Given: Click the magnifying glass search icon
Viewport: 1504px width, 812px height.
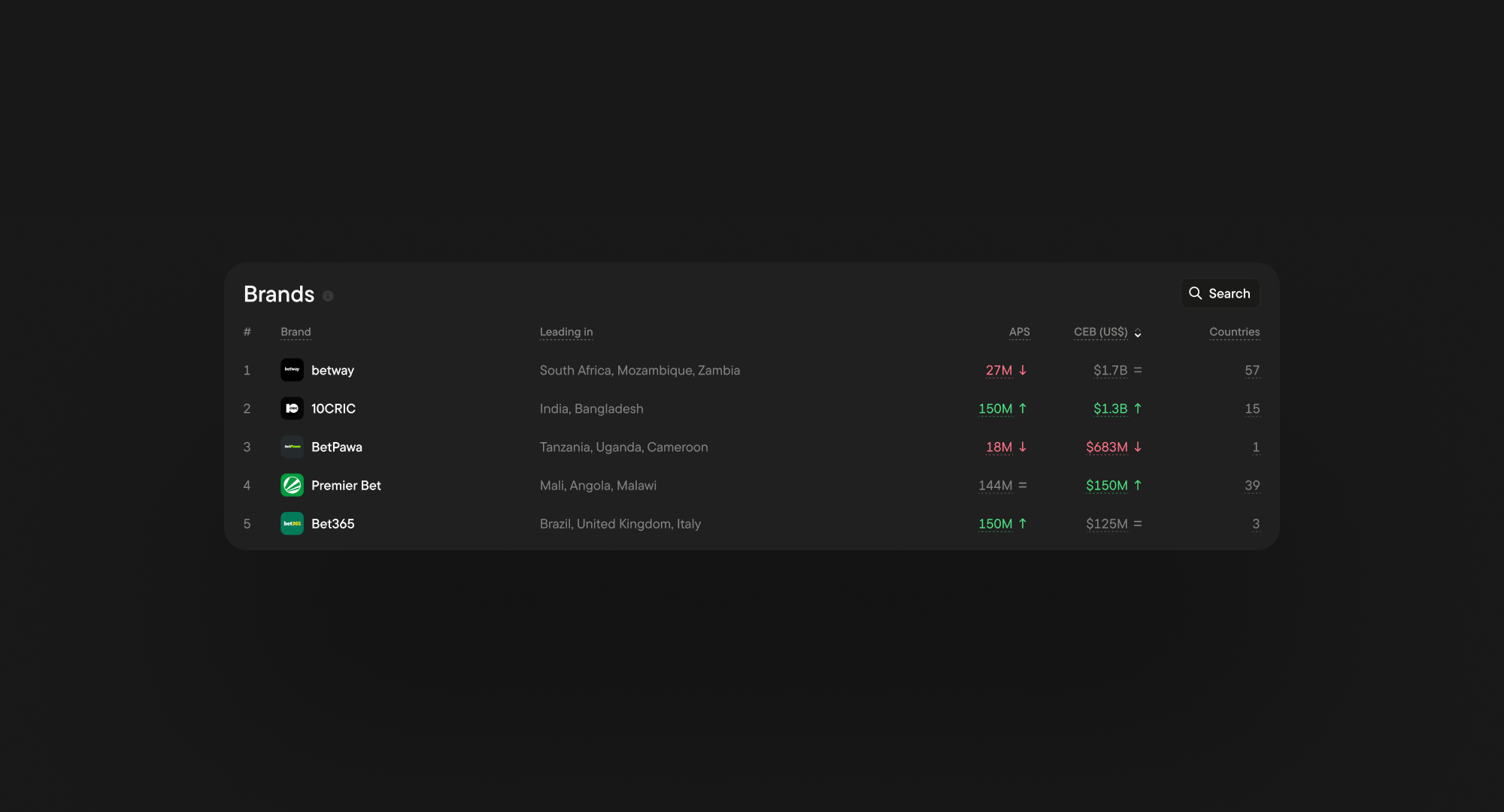Looking at the screenshot, I should click(x=1196, y=293).
